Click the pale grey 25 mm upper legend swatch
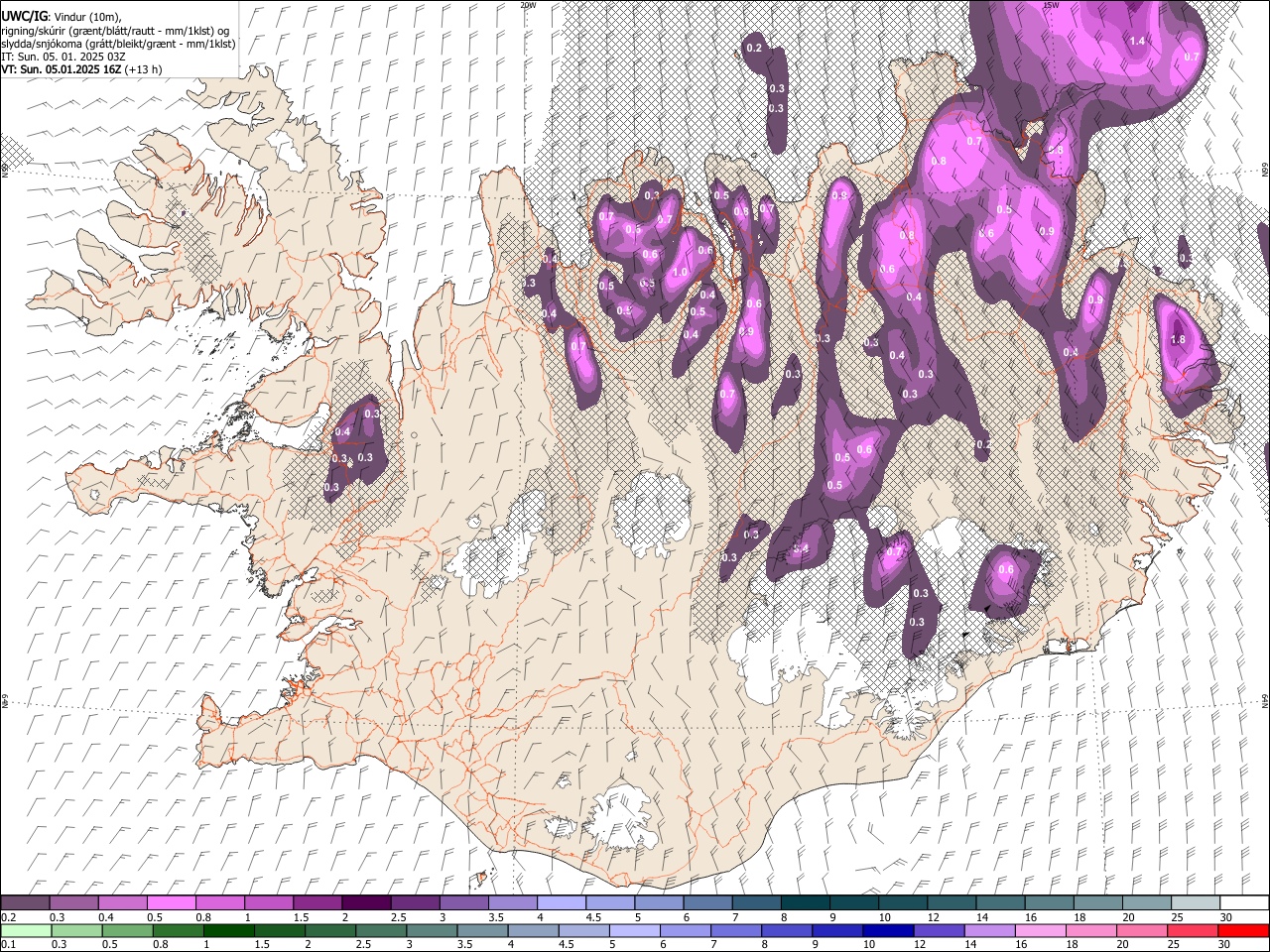The image size is (1270, 952). [x=1196, y=902]
